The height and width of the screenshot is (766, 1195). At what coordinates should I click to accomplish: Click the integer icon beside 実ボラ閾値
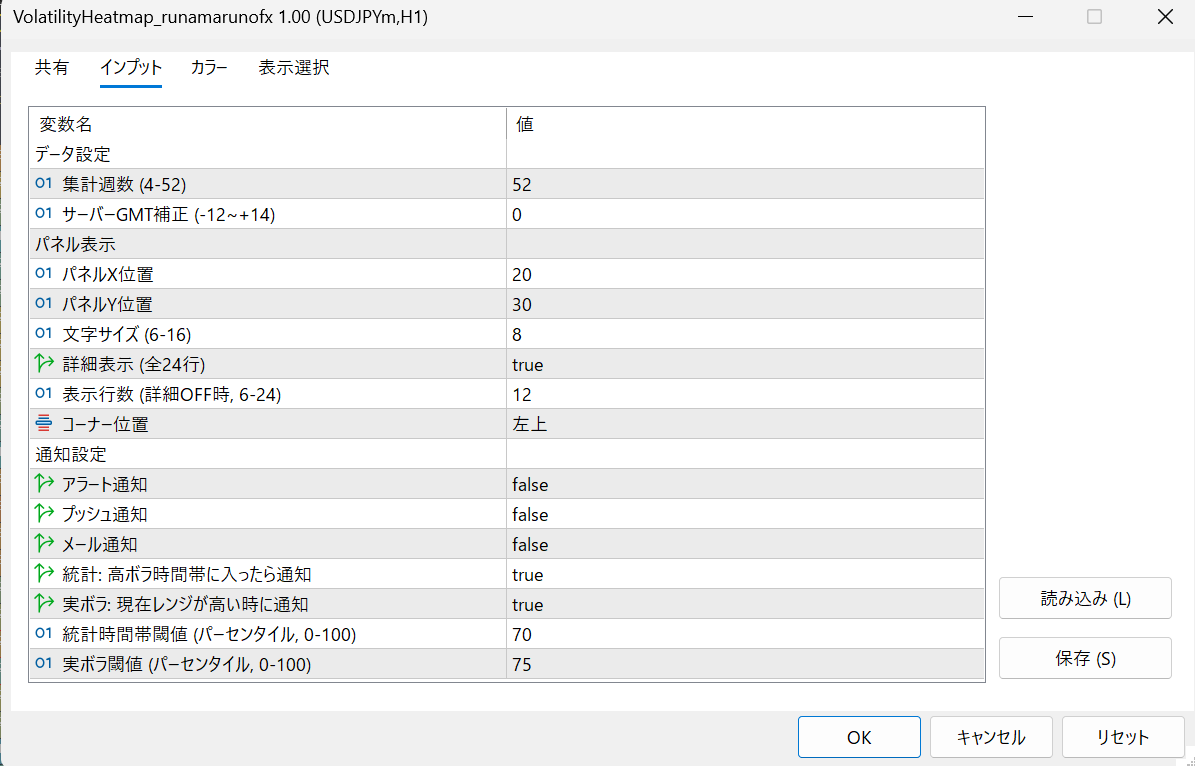43,664
